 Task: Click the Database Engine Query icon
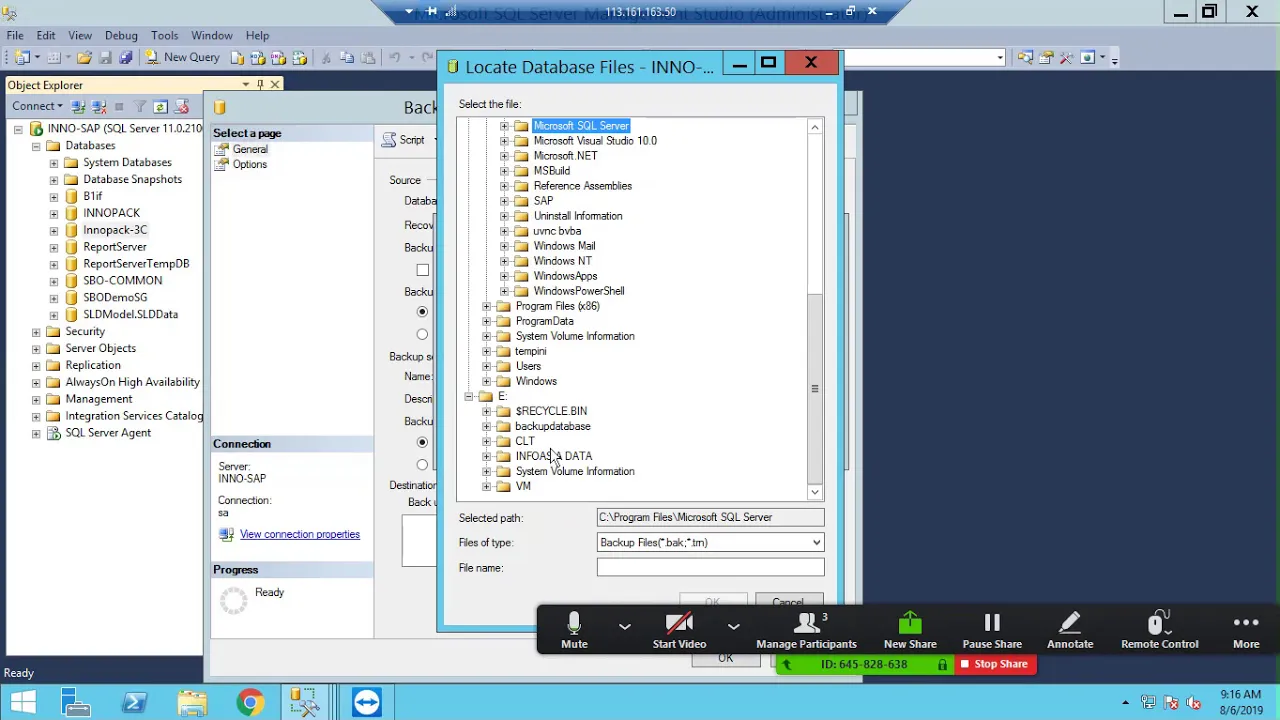(237, 58)
